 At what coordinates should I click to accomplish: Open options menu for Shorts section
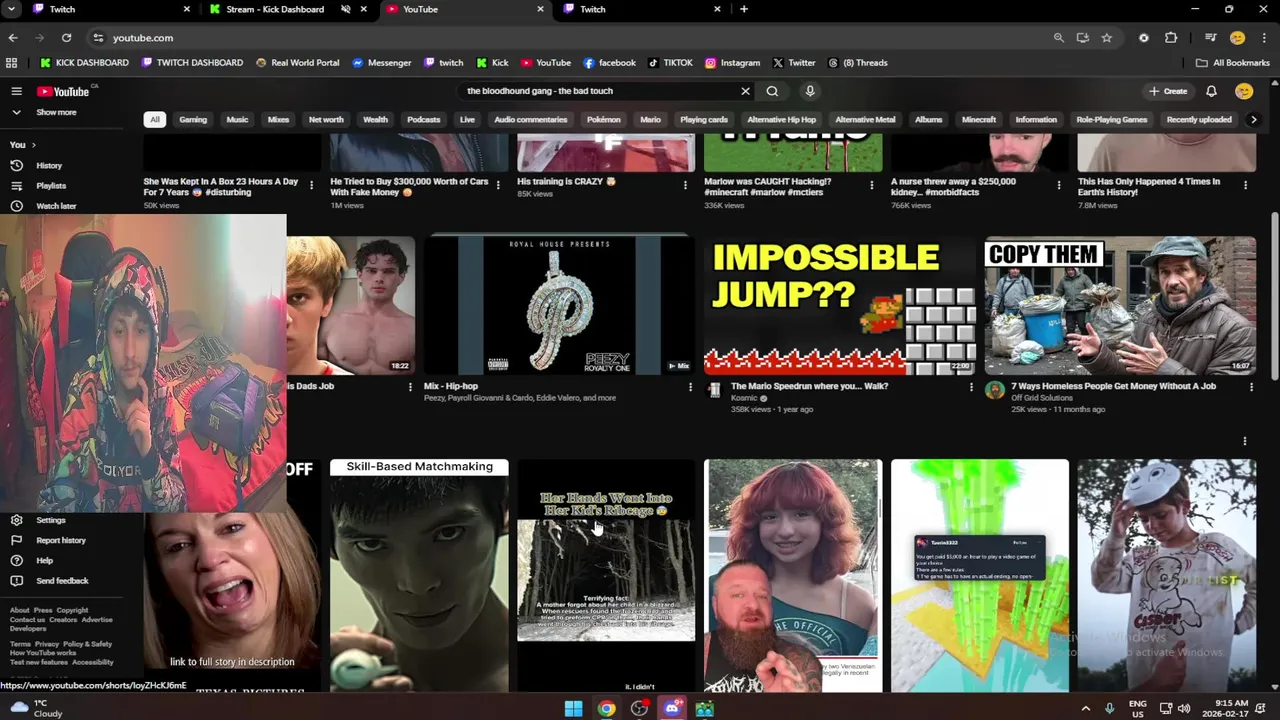(1244, 441)
